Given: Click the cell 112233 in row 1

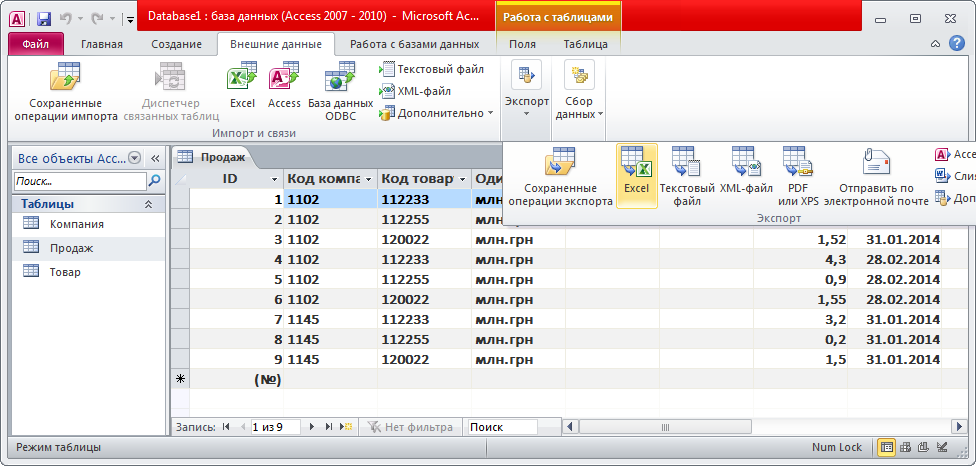Looking at the screenshot, I should pos(424,200).
